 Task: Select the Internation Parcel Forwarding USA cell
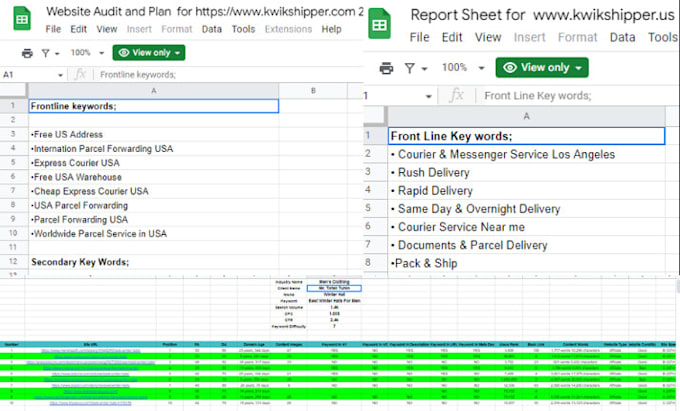[x=154, y=149]
